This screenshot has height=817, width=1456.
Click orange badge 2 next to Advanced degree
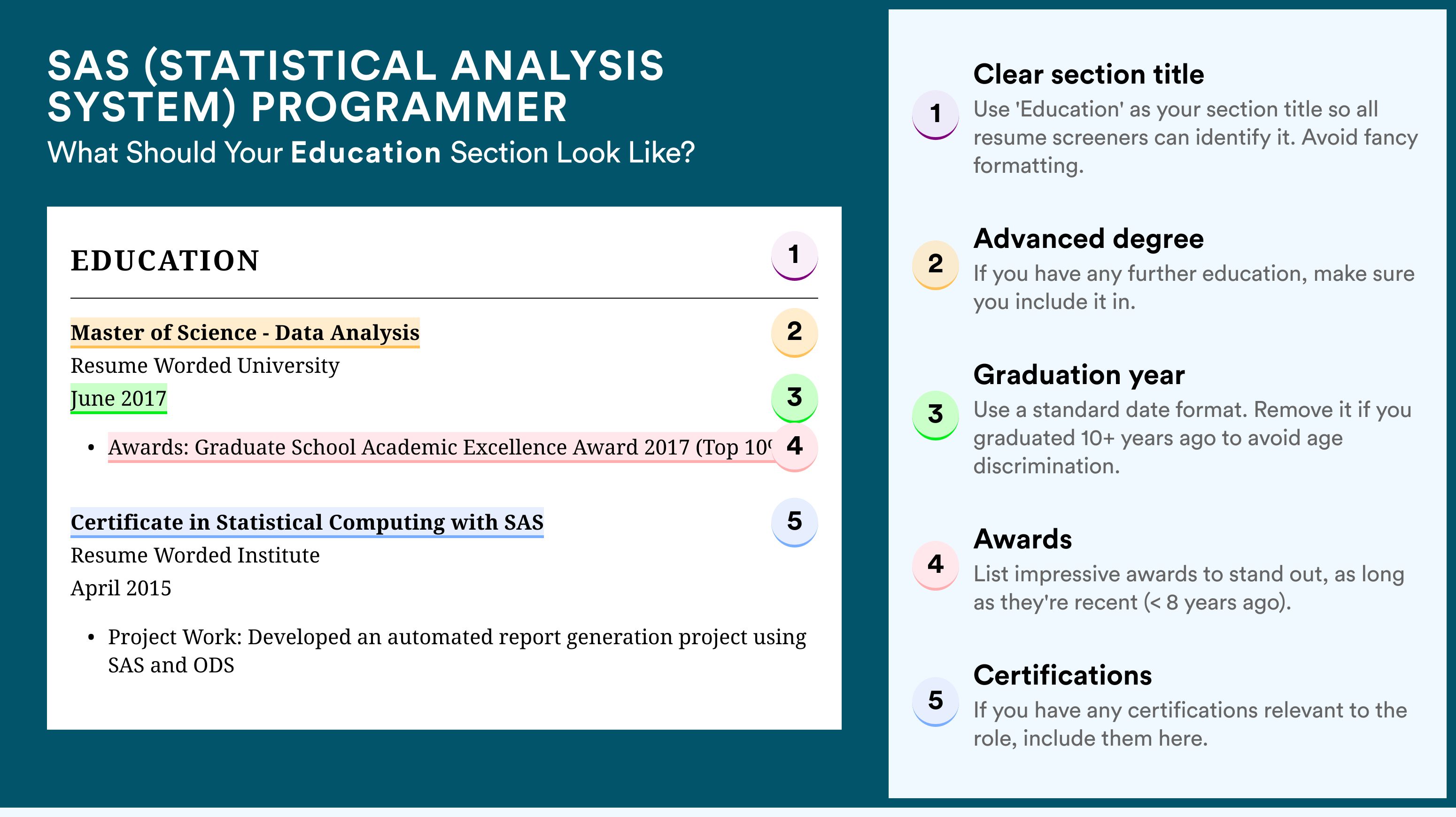[x=936, y=265]
